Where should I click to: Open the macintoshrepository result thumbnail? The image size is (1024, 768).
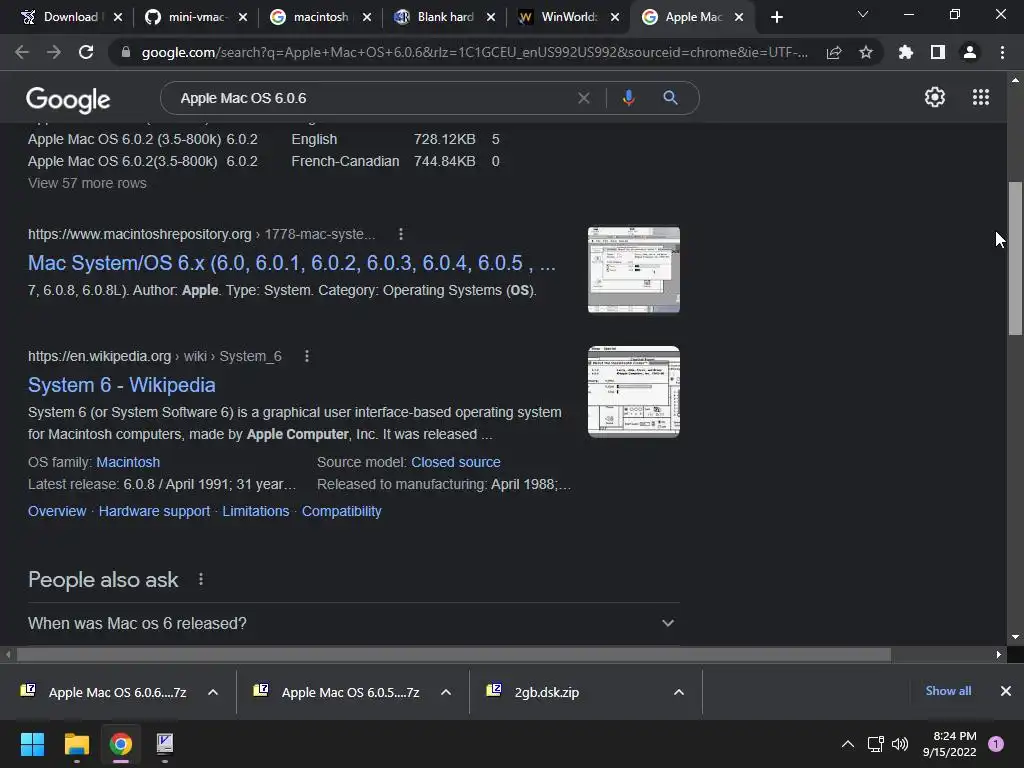(x=633, y=270)
